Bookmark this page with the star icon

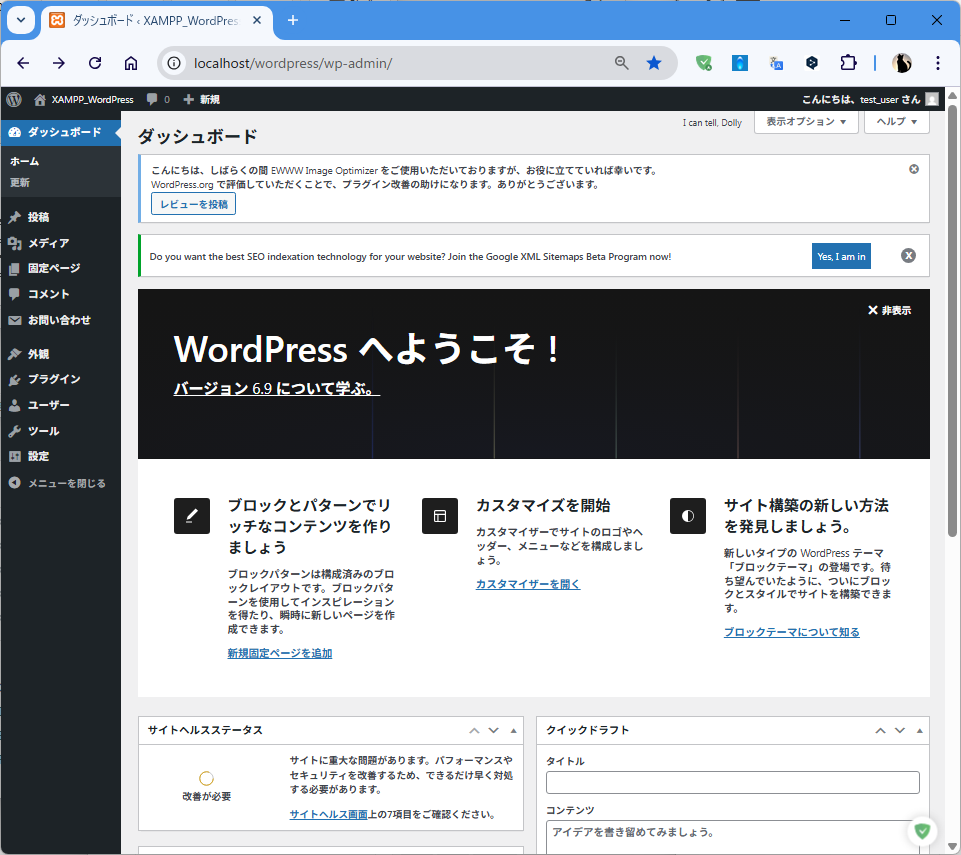click(654, 63)
